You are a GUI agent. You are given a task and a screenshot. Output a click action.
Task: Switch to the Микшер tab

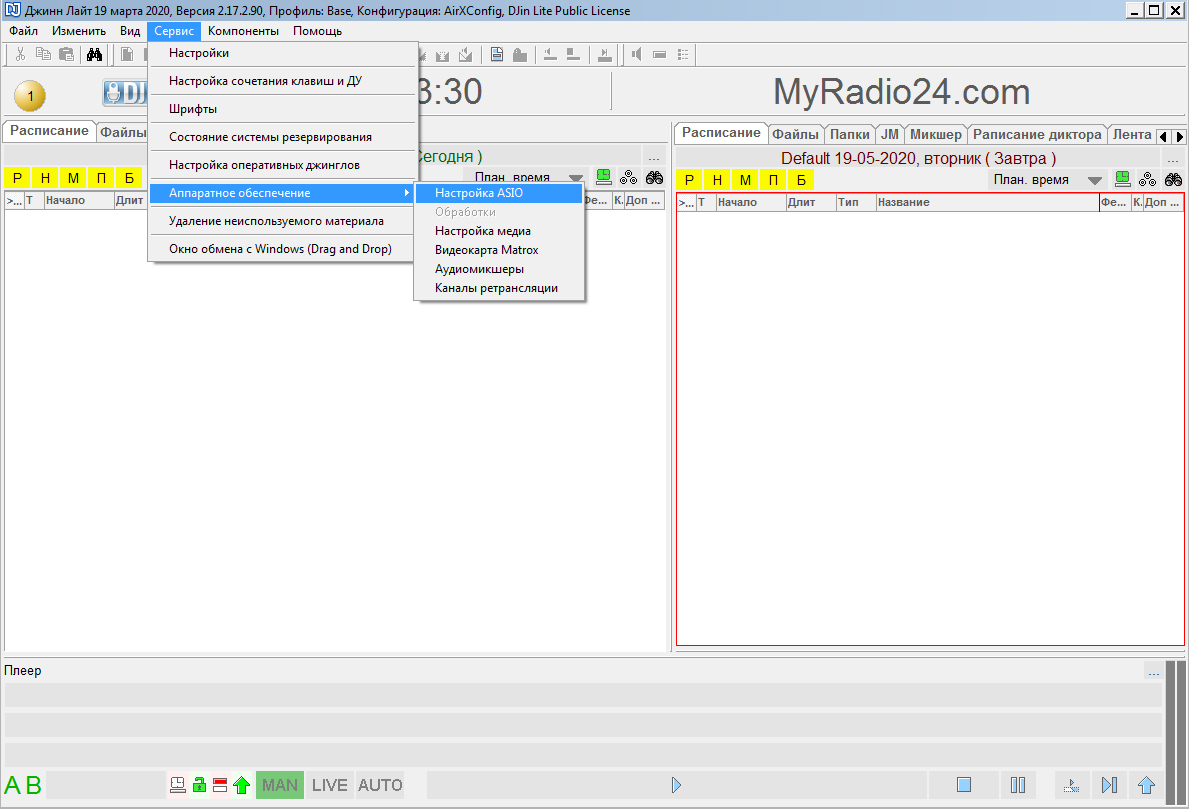click(x=935, y=134)
